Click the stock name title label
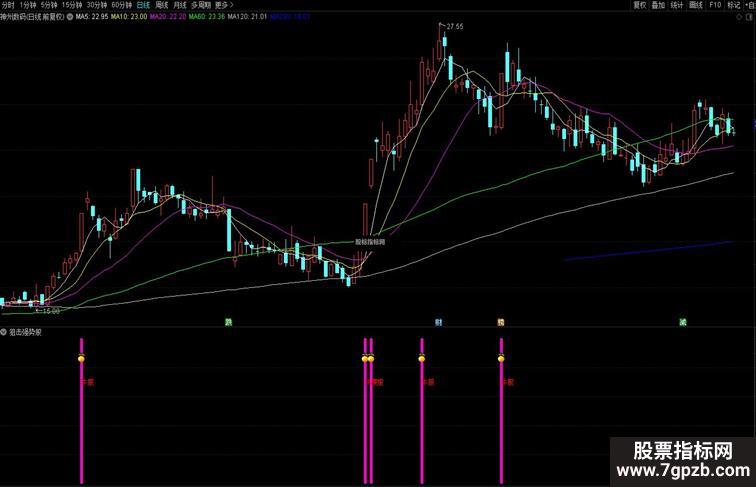This screenshot has height=487, width=756. 32,17
